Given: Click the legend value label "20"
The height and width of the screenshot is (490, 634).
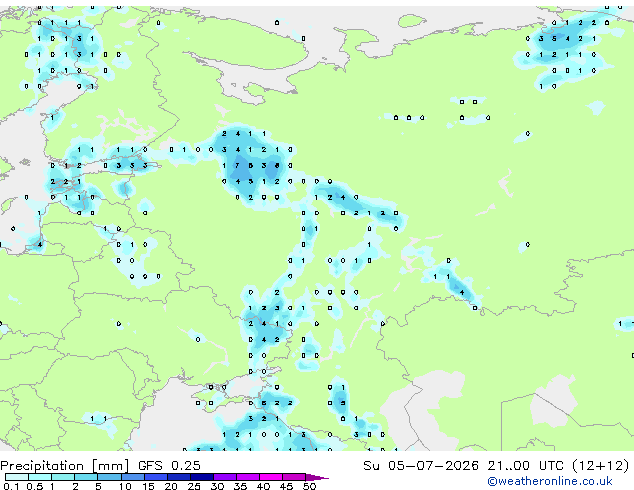Looking at the screenshot, I should pyautogui.click(x=171, y=486).
